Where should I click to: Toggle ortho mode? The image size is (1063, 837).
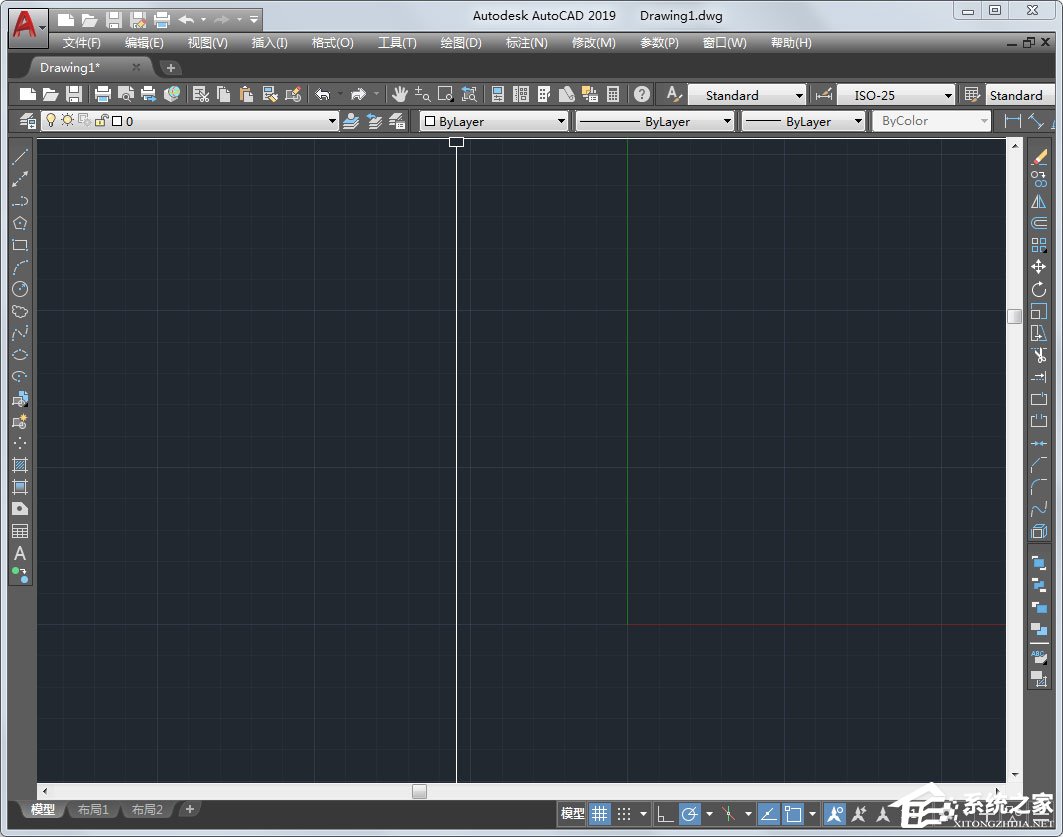667,813
